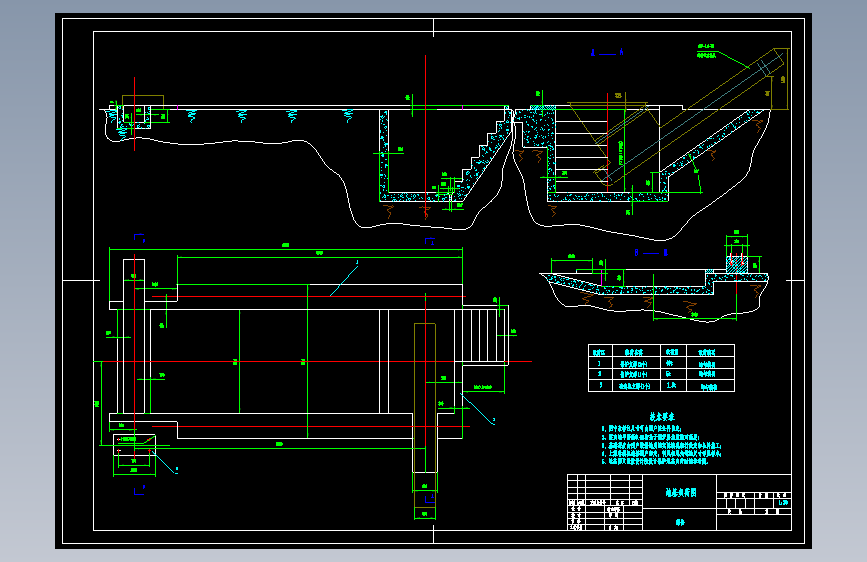Click the yellow leader note above the inclined conveyor
Image resolution: width=867 pixels, height=562 pixels.
tap(706, 51)
